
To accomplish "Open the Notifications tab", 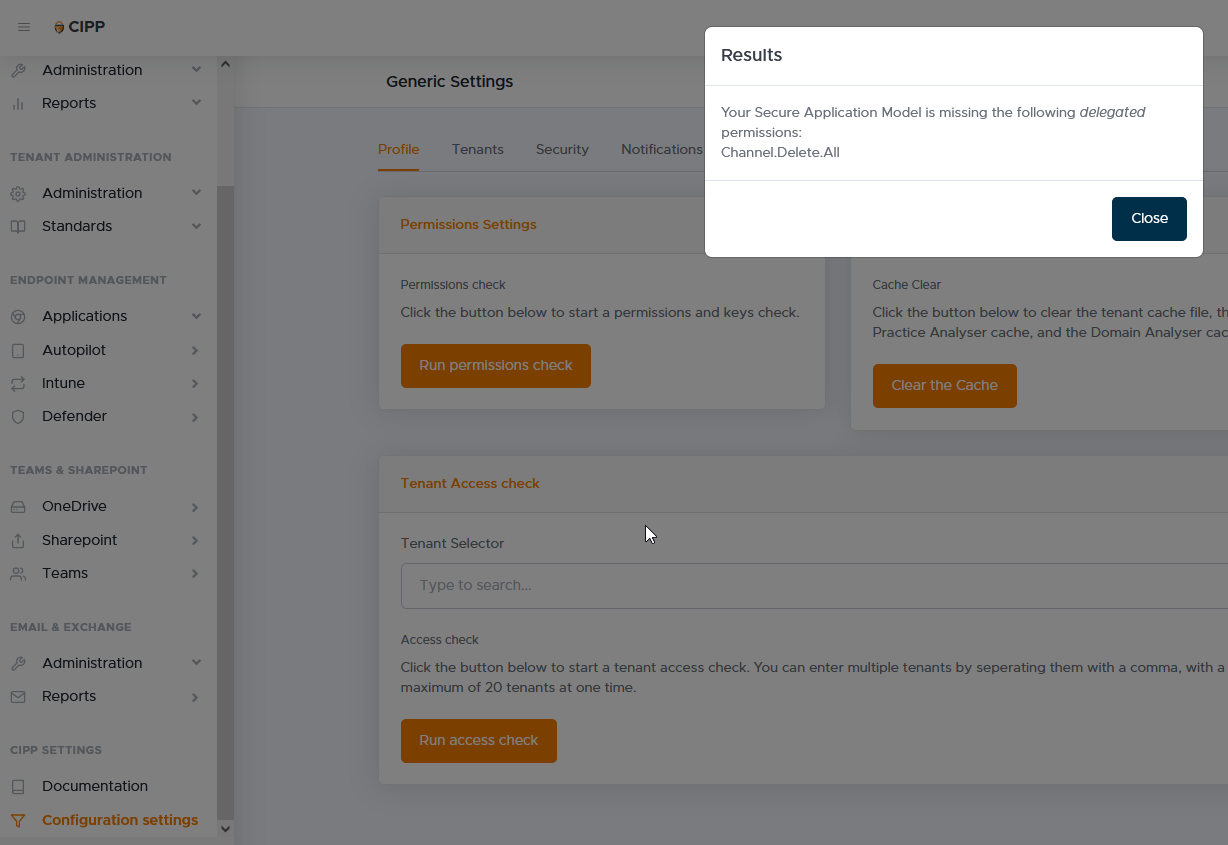I will [x=661, y=149].
